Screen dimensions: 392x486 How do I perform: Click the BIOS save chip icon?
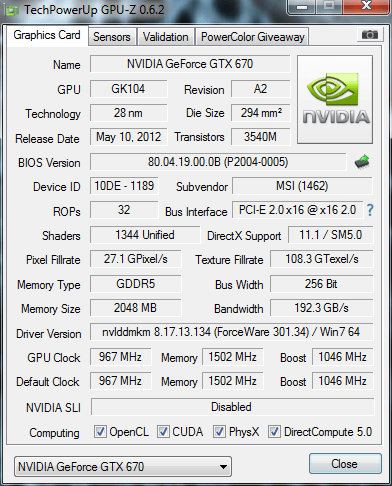[x=362, y=162]
